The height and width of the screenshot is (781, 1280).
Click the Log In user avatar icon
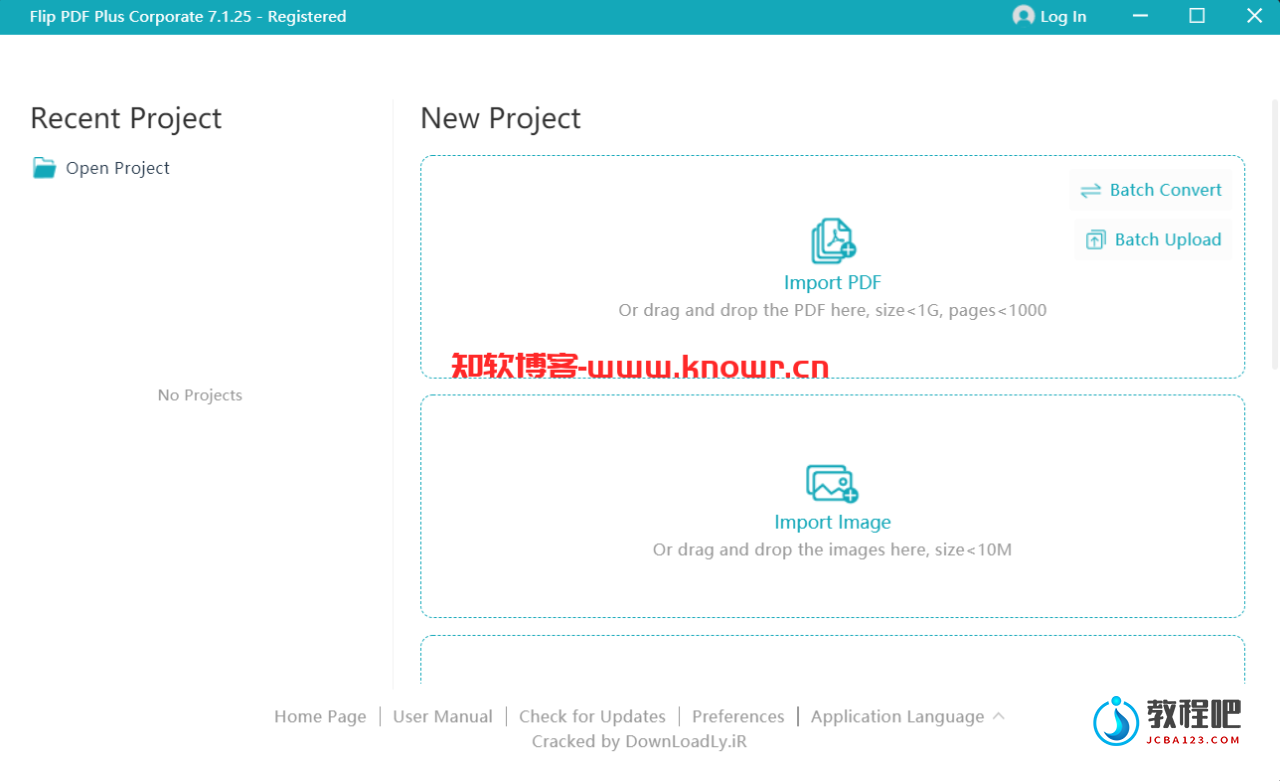point(1023,16)
